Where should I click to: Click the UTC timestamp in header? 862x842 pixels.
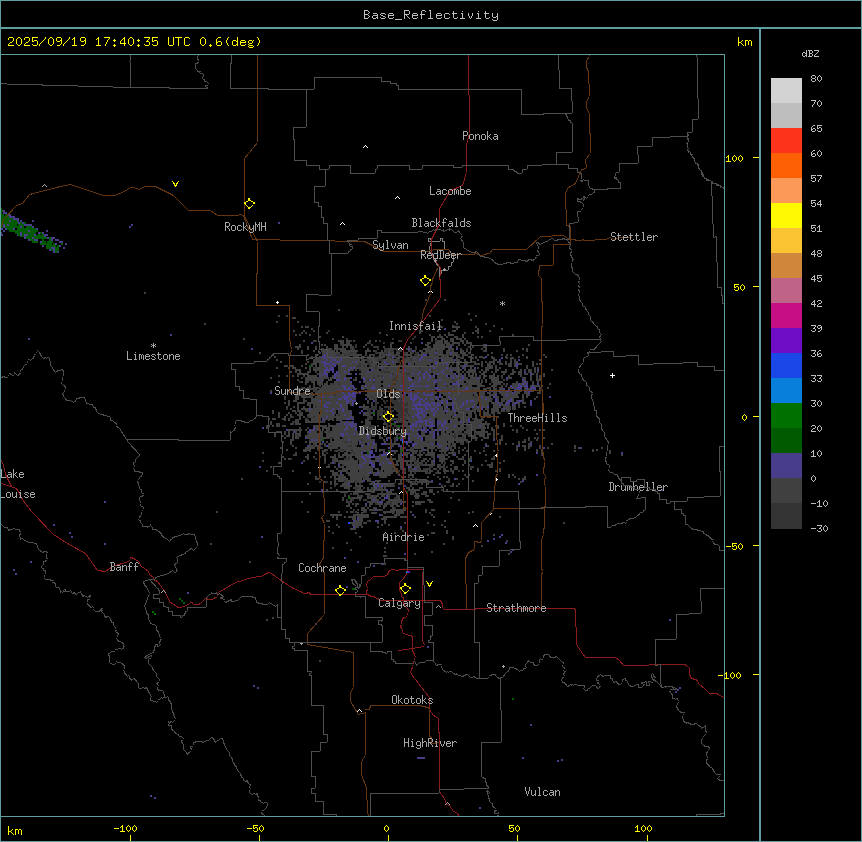pyautogui.click(x=134, y=42)
